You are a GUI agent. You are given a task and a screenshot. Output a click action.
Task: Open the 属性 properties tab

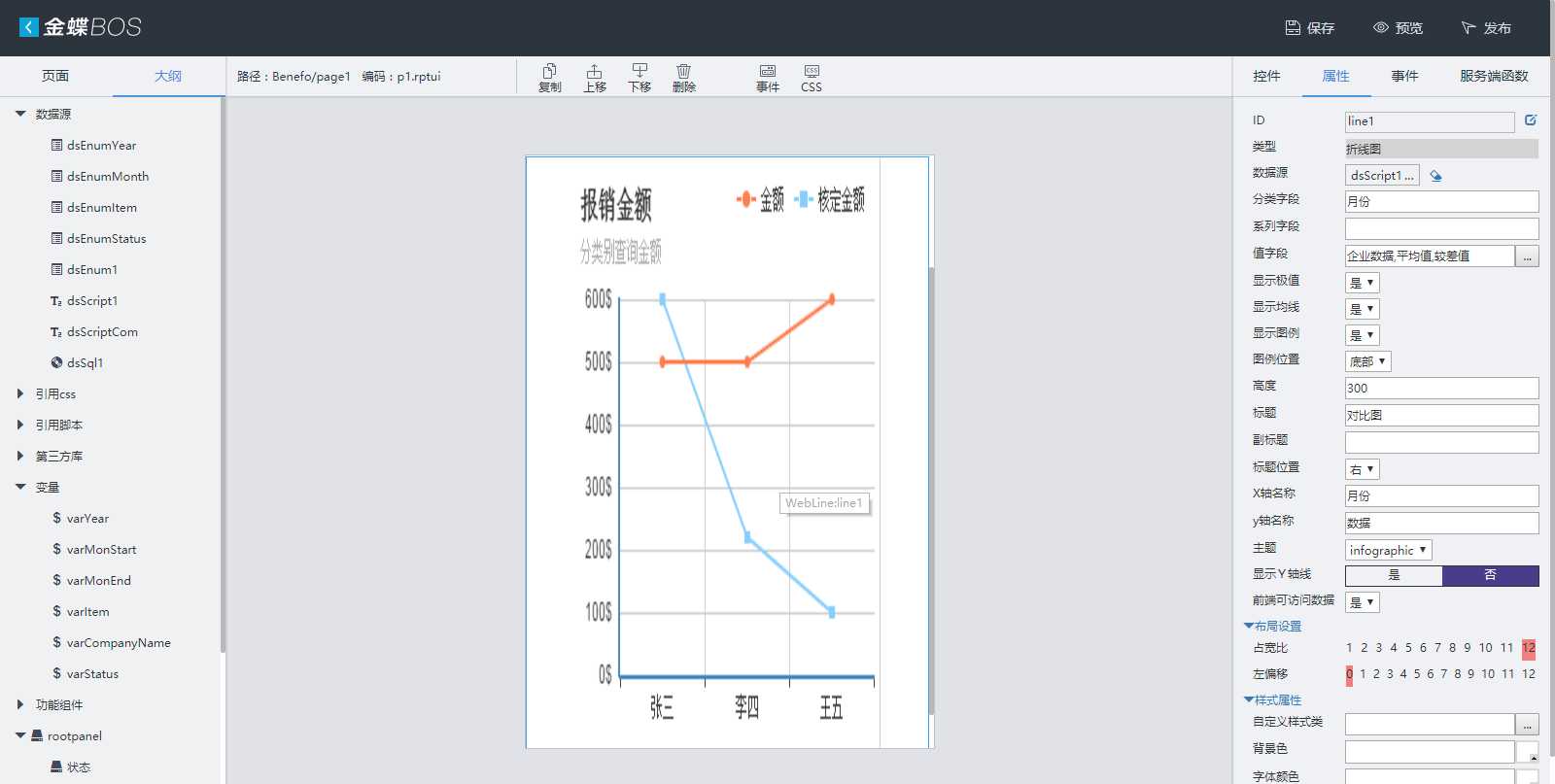1336,76
